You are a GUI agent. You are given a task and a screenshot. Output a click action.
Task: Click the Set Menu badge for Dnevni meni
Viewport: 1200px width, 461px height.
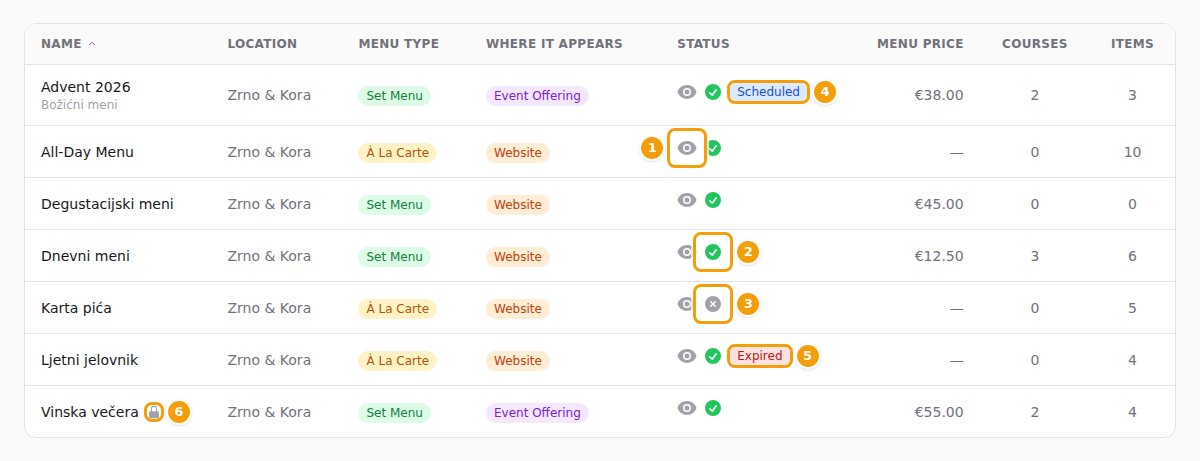tap(394, 257)
